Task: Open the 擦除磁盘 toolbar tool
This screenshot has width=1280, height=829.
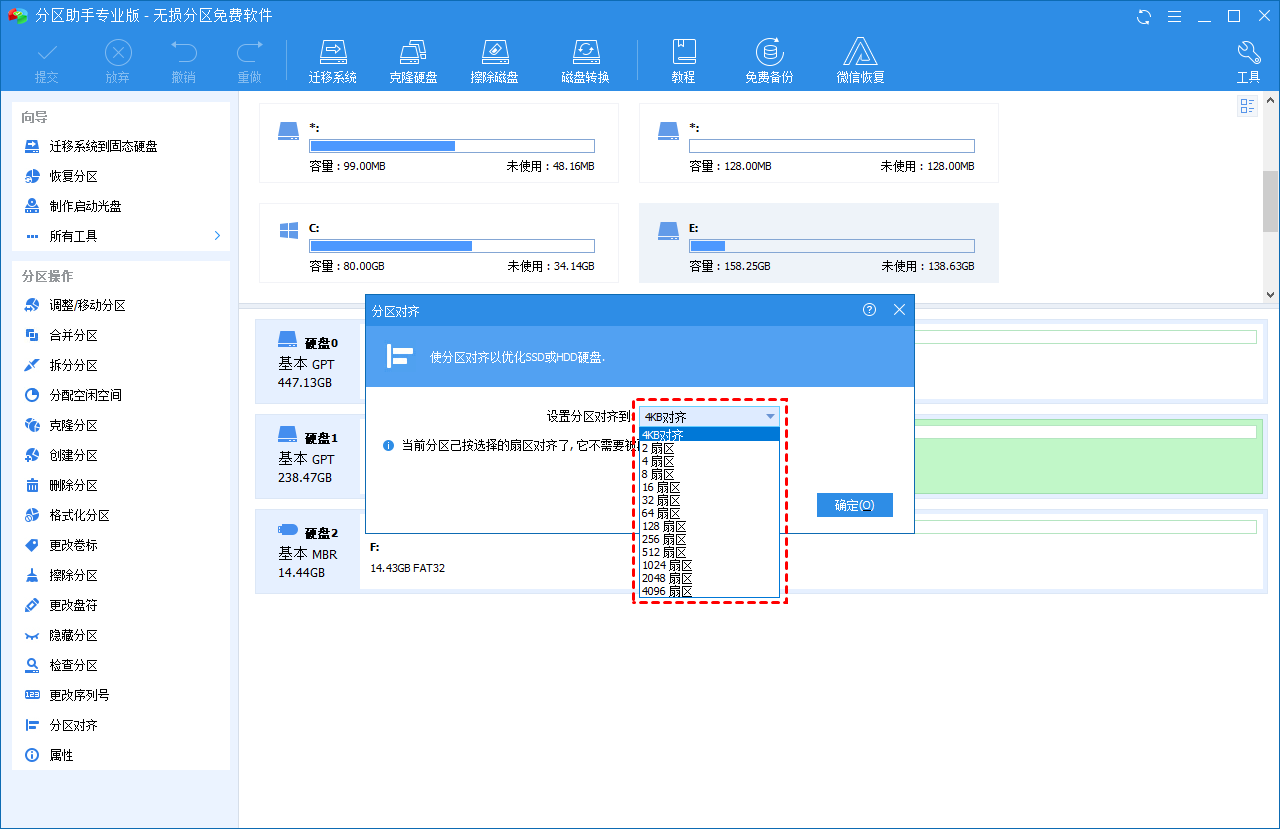Action: (494, 61)
